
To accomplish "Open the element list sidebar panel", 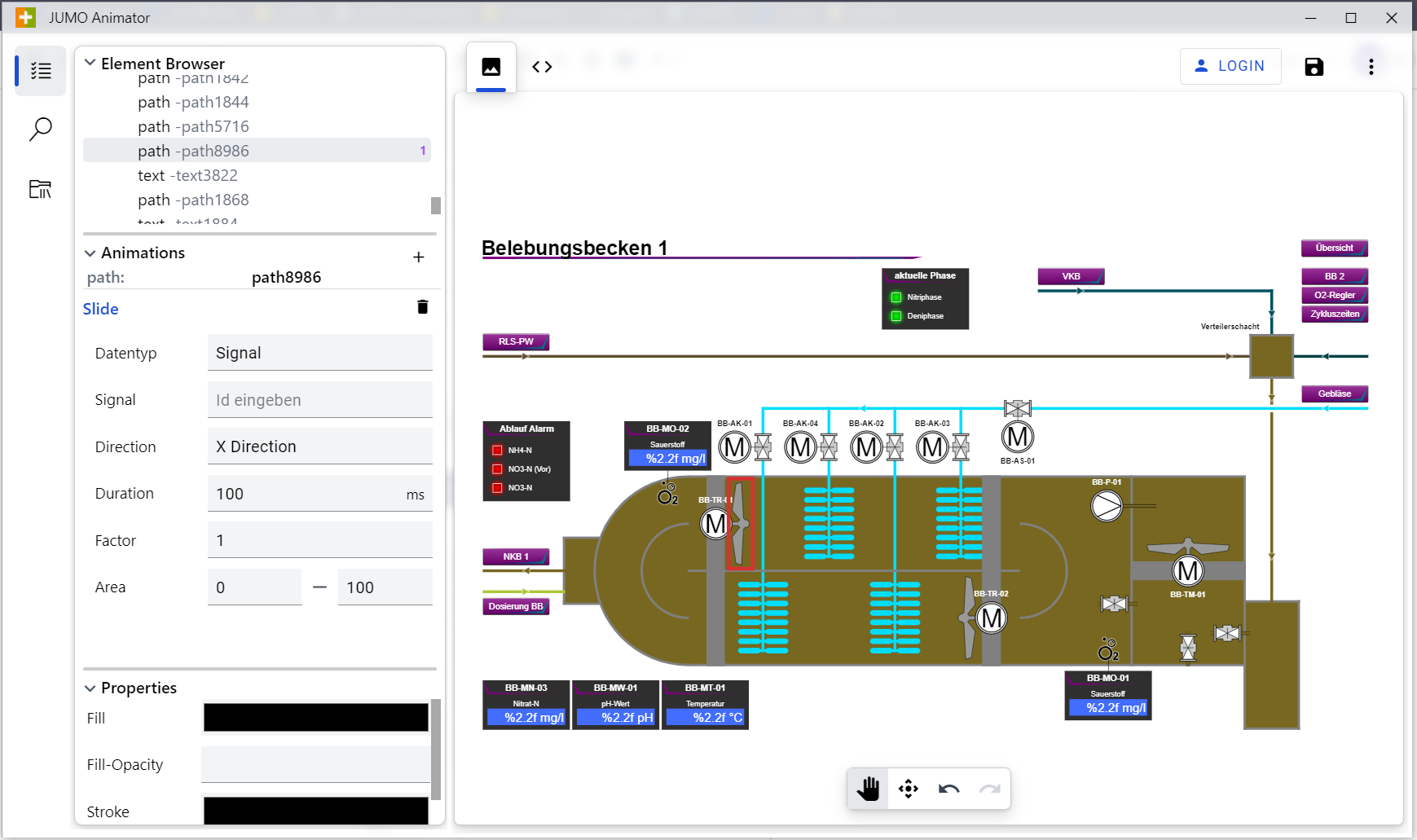I will [41, 72].
